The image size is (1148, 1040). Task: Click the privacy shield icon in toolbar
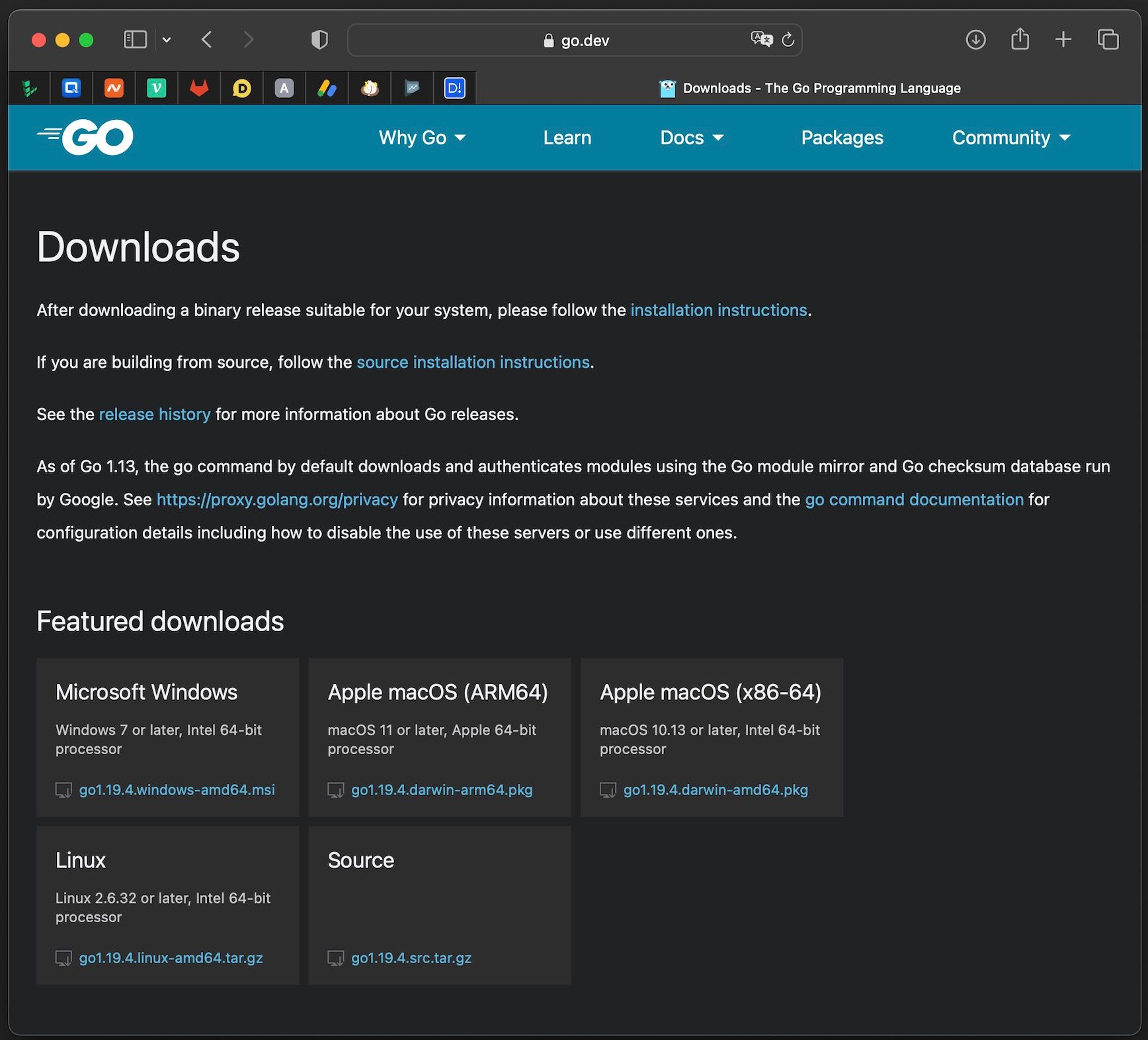coord(319,40)
